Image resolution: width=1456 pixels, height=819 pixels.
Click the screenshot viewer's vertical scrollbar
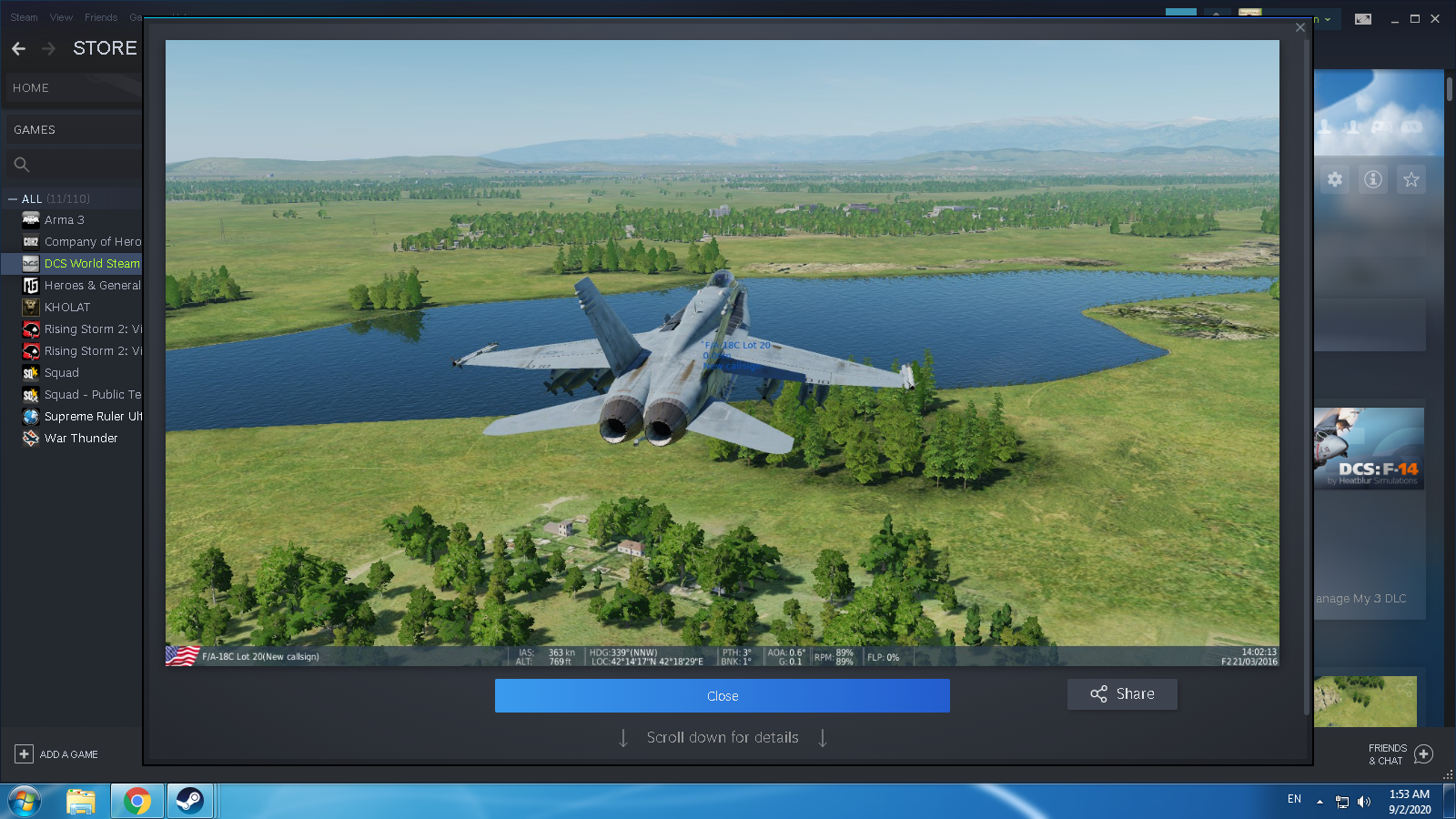click(x=1308, y=364)
